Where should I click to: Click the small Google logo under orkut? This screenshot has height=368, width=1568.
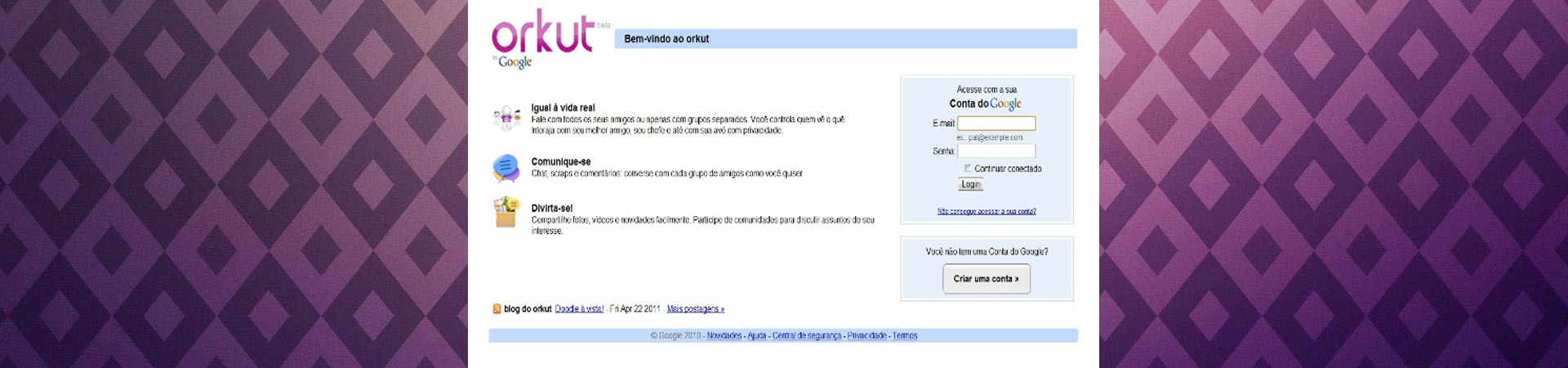(514, 62)
